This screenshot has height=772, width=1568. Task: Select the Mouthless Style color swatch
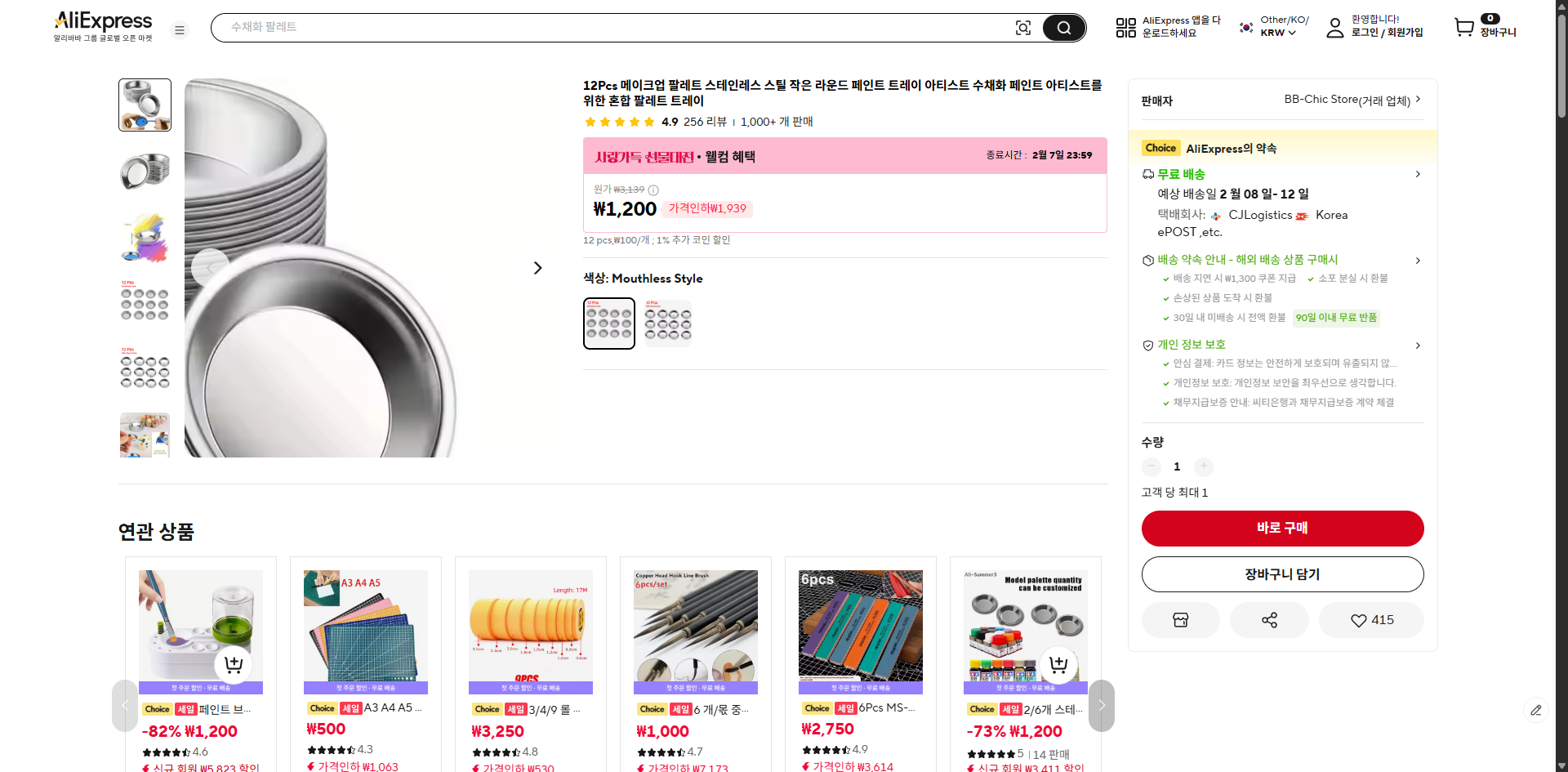pyautogui.click(x=608, y=323)
